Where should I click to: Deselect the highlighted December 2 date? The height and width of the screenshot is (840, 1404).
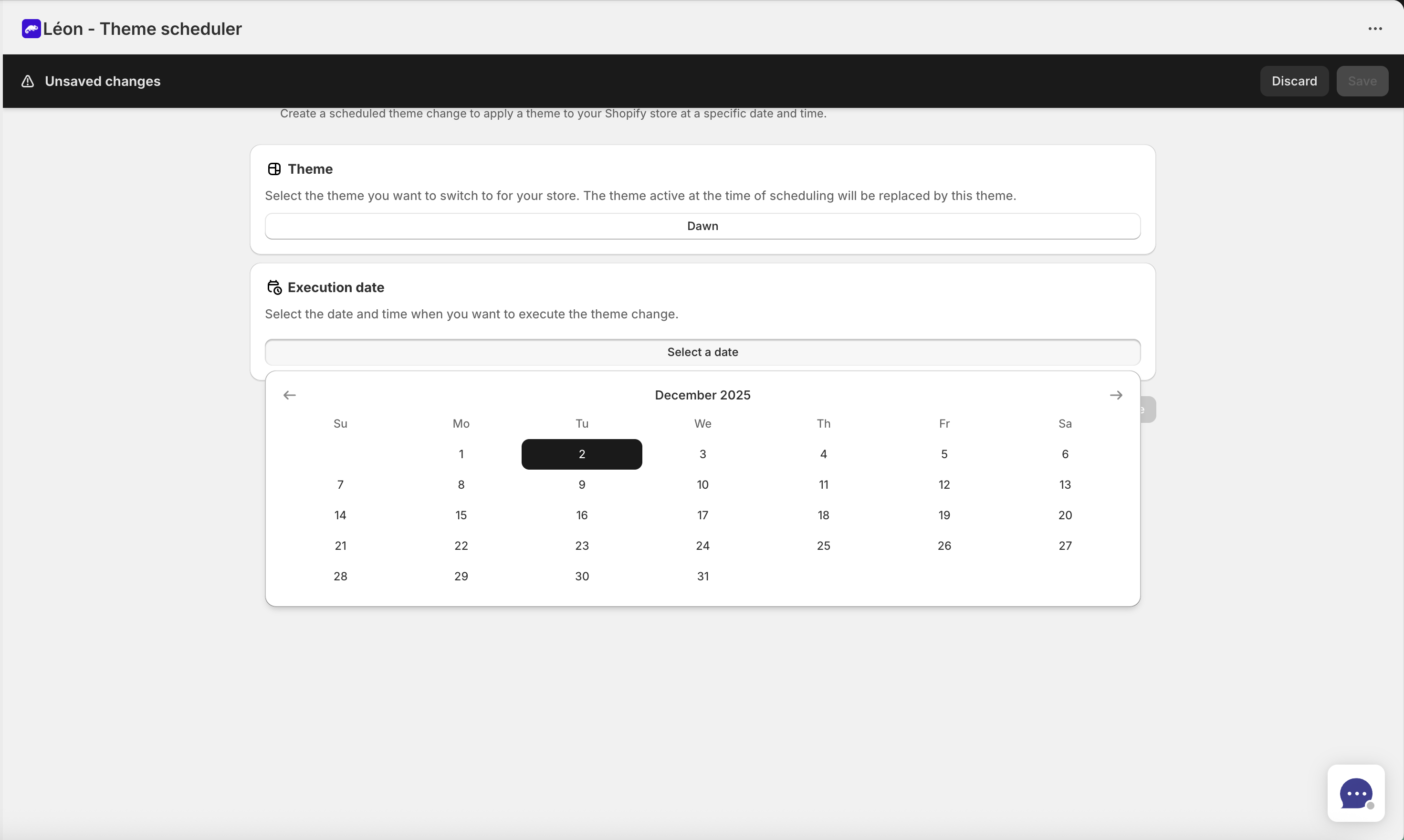[x=582, y=453]
